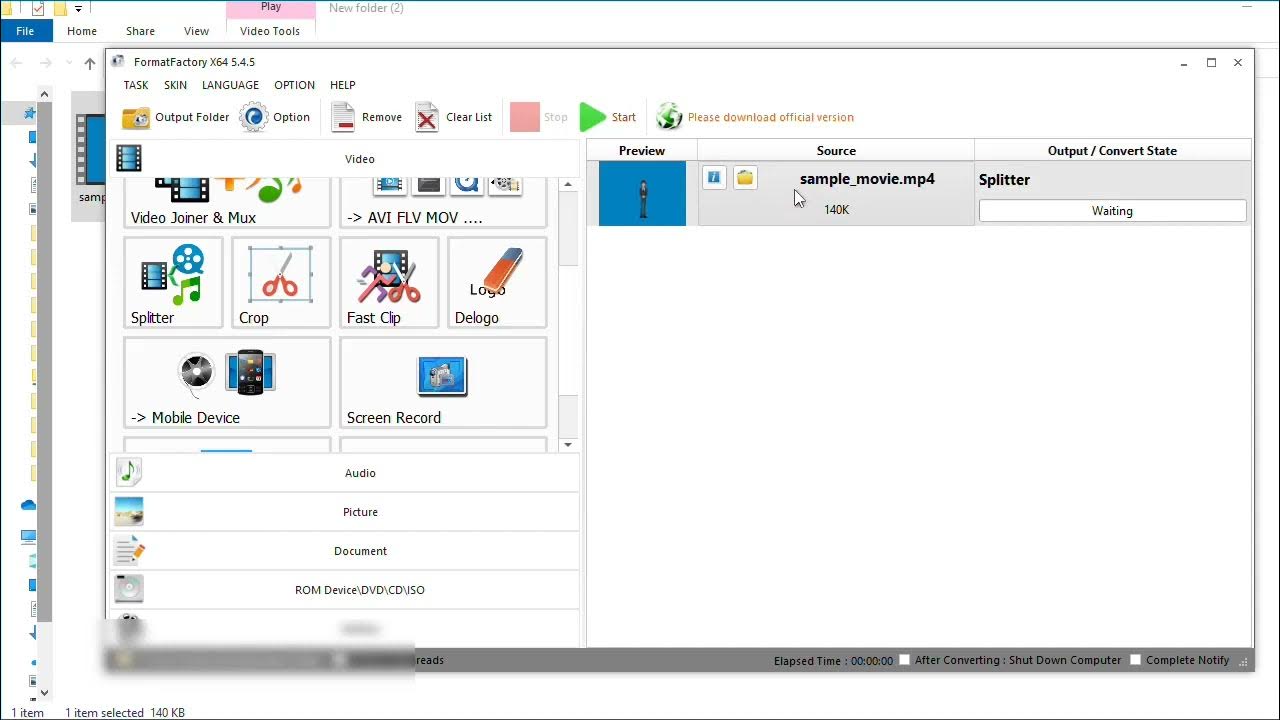The width and height of the screenshot is (1280, 720).
Task: Open the -> Mobile Device converter
Action: pyautogui.click(x=227, y=383)
